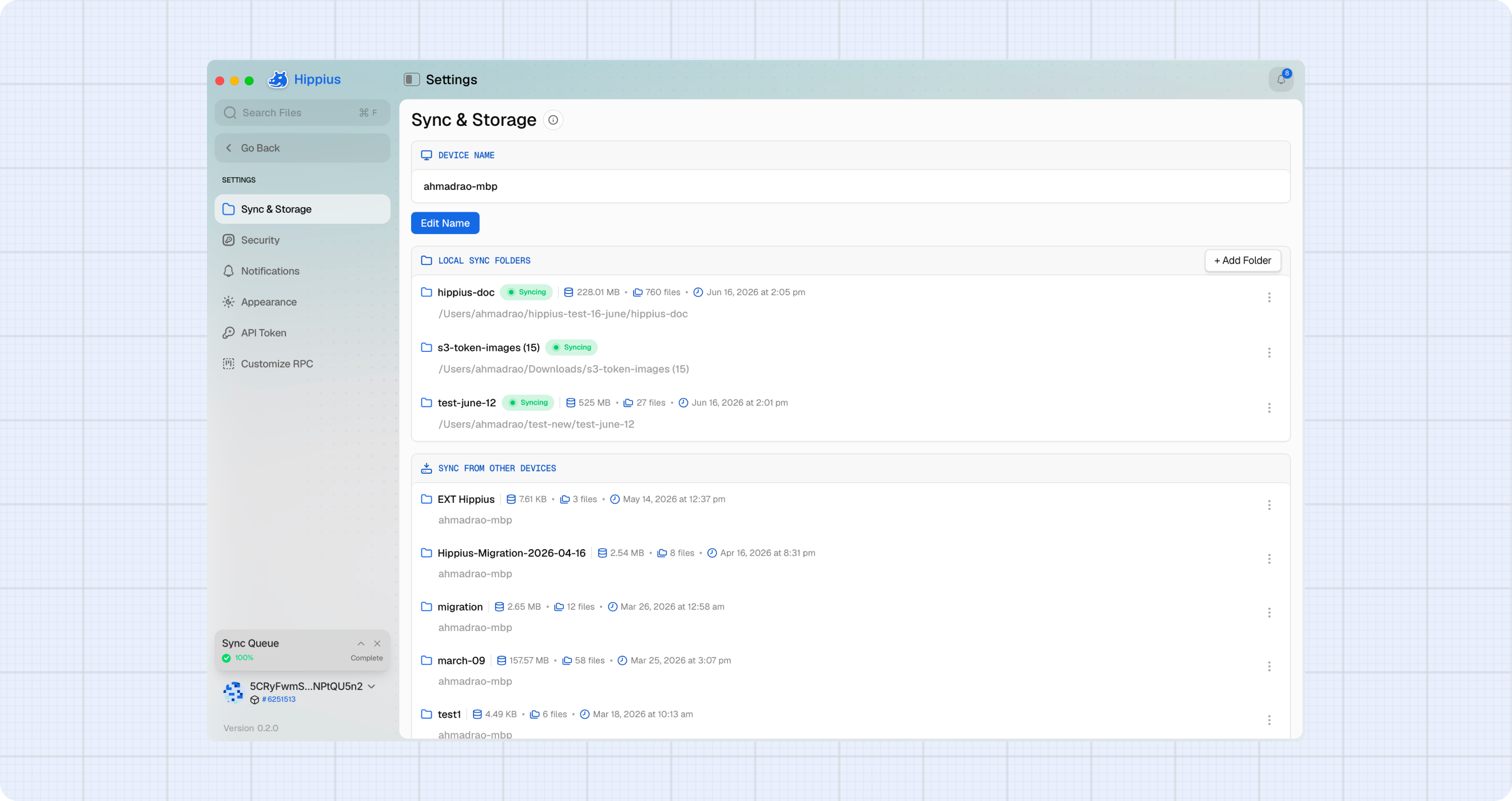Click the Hippius-Migration-2026-04-16 folder name

pos(511,553)
